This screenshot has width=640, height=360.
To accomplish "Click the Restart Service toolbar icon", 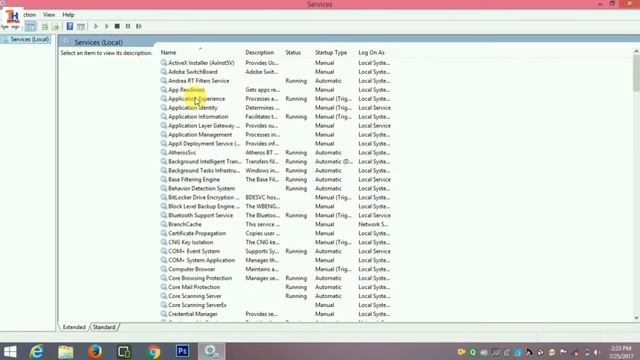I will (139, 26).
